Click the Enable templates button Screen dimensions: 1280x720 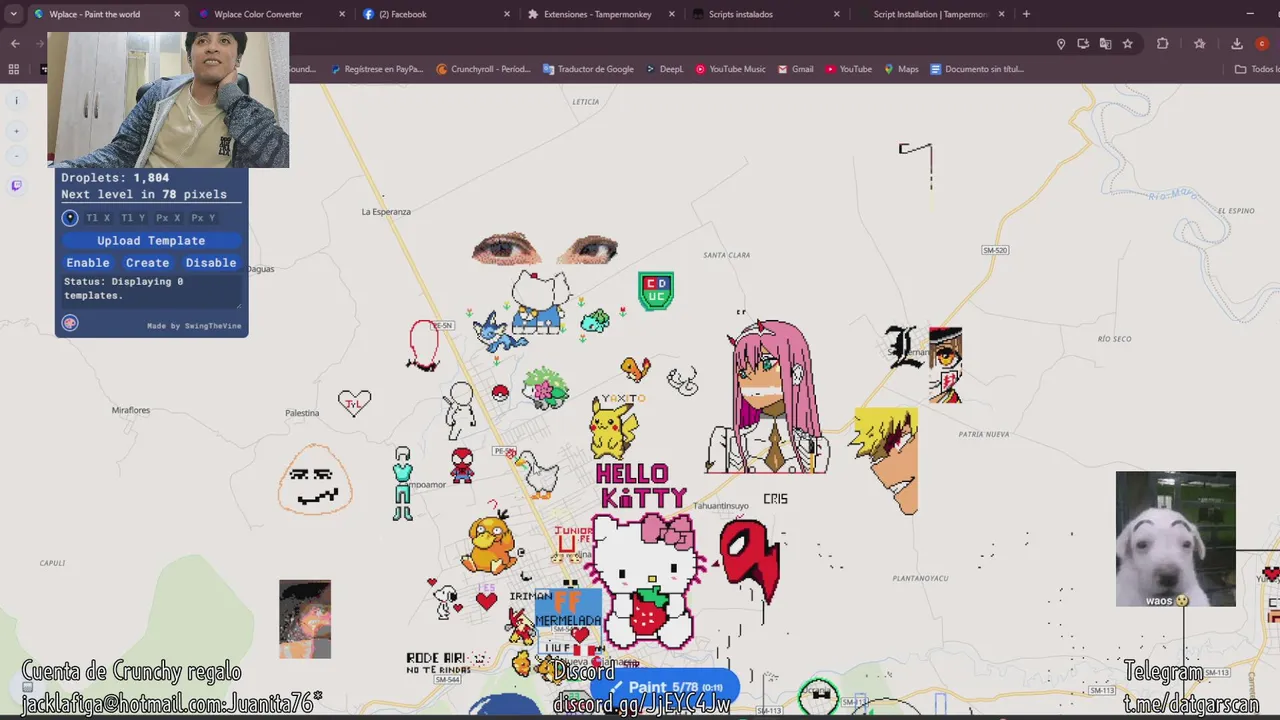[88, 263]
